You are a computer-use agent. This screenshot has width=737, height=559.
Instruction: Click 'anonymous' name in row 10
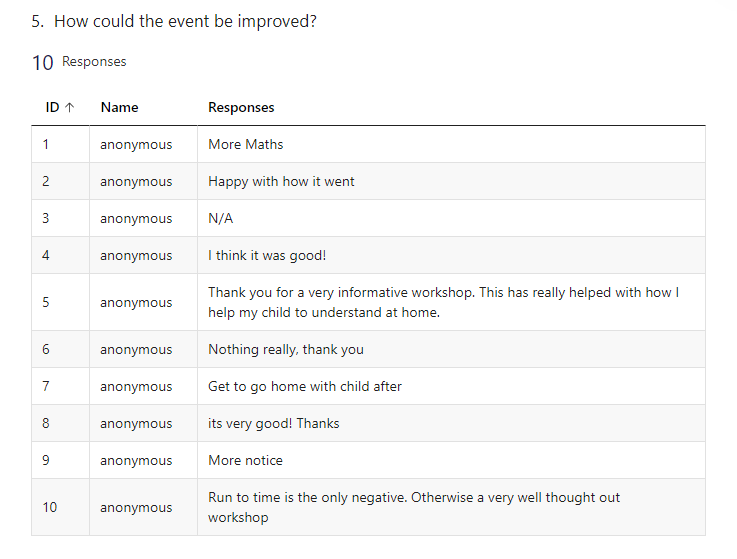point(136,507)
